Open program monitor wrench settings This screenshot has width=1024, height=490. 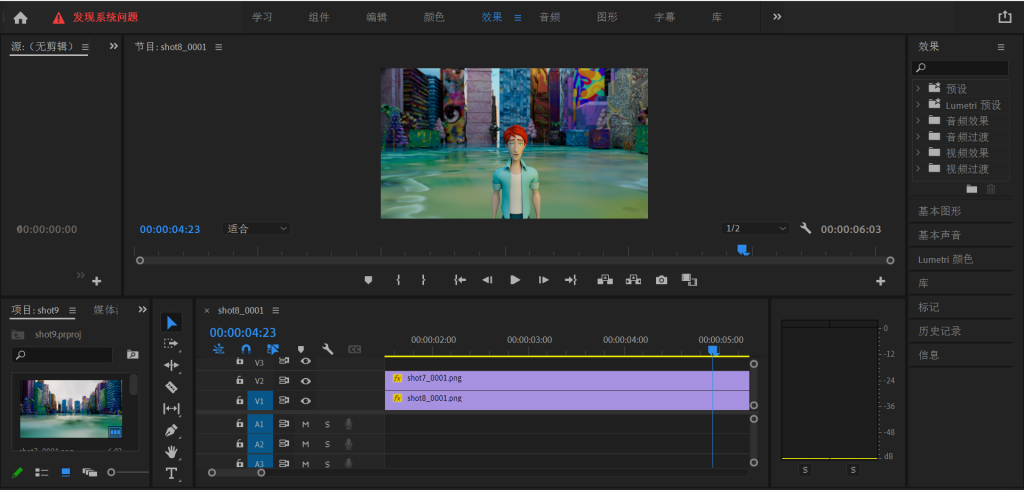[805, 228]
